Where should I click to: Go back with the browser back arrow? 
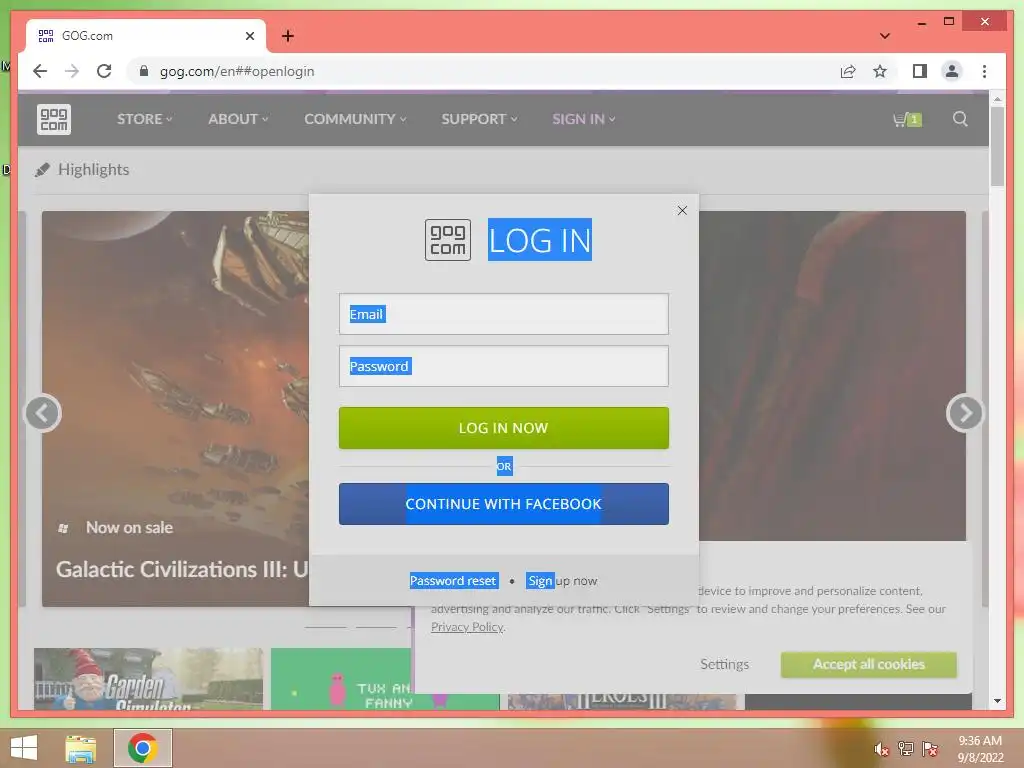click(40, 71)
